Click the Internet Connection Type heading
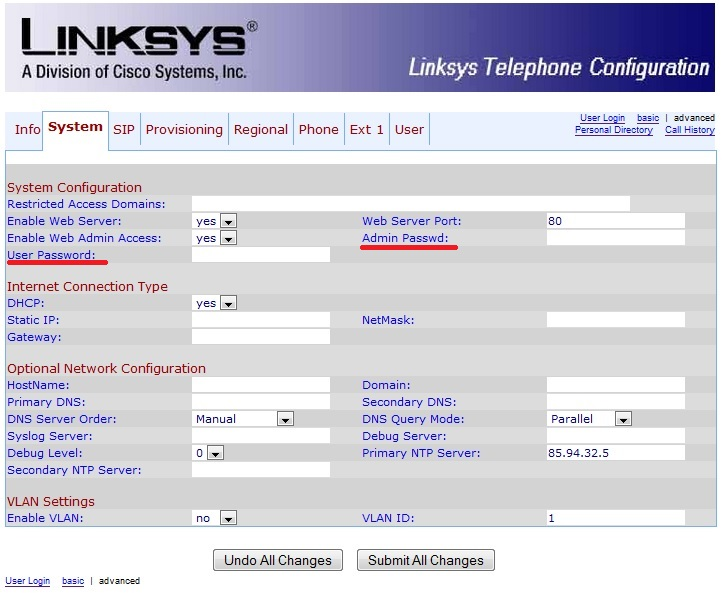This screenshot has height=593, width=722. point(87,286)
